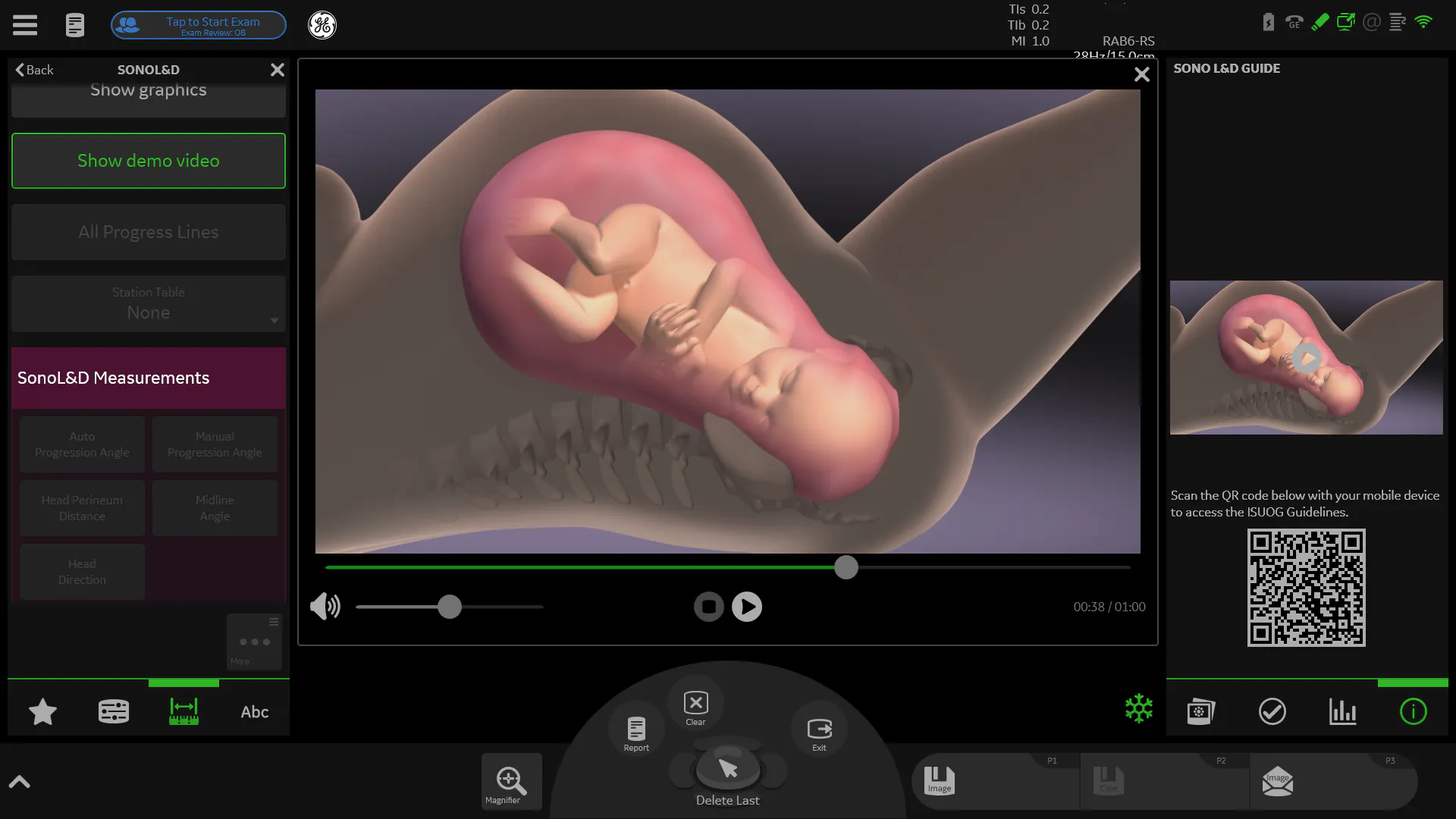This screenshot has width=1456, height=819.
Task: Switch to the measurement ruler tab
Action: pos(184,711)
